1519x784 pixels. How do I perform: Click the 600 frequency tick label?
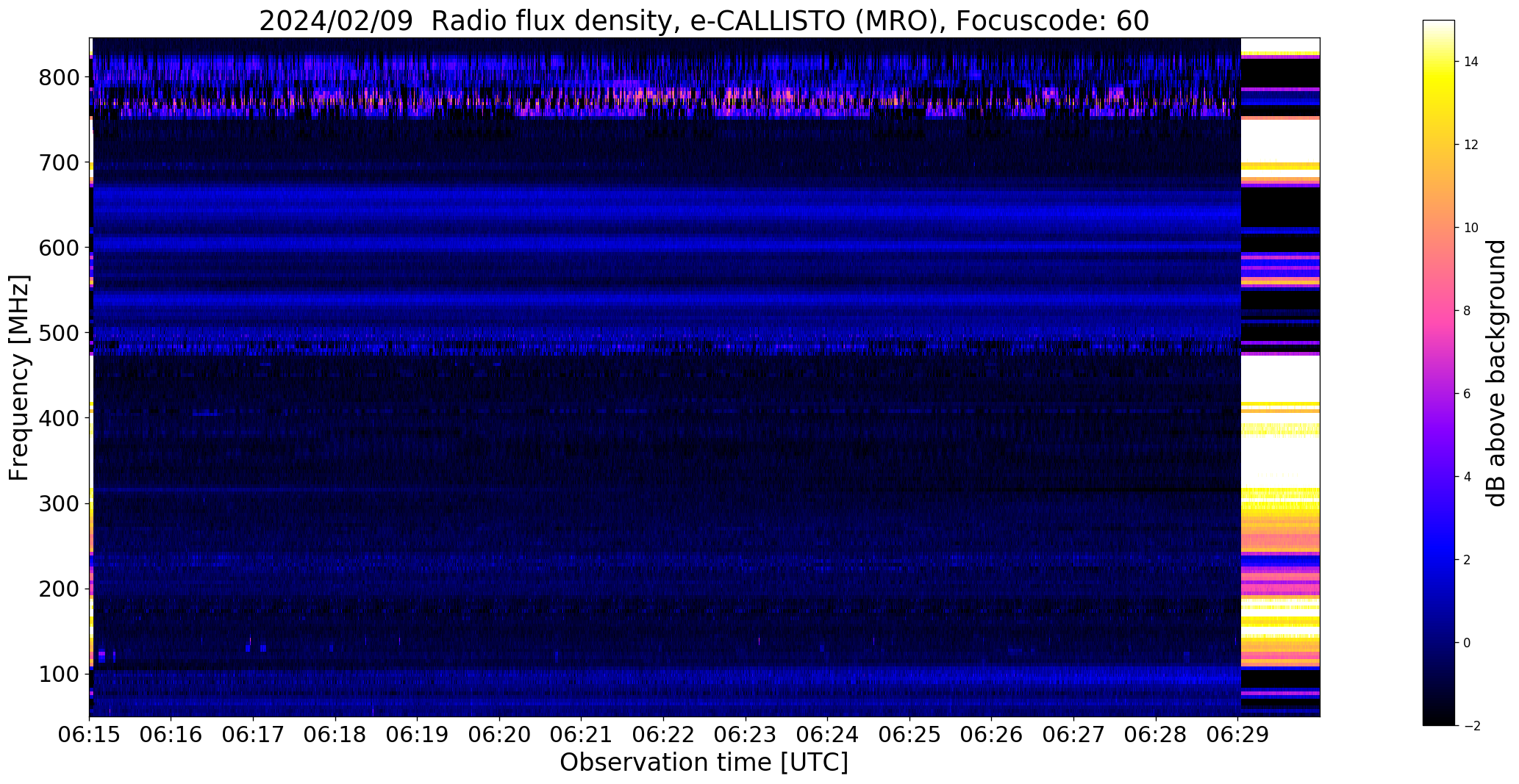(60, 248)
